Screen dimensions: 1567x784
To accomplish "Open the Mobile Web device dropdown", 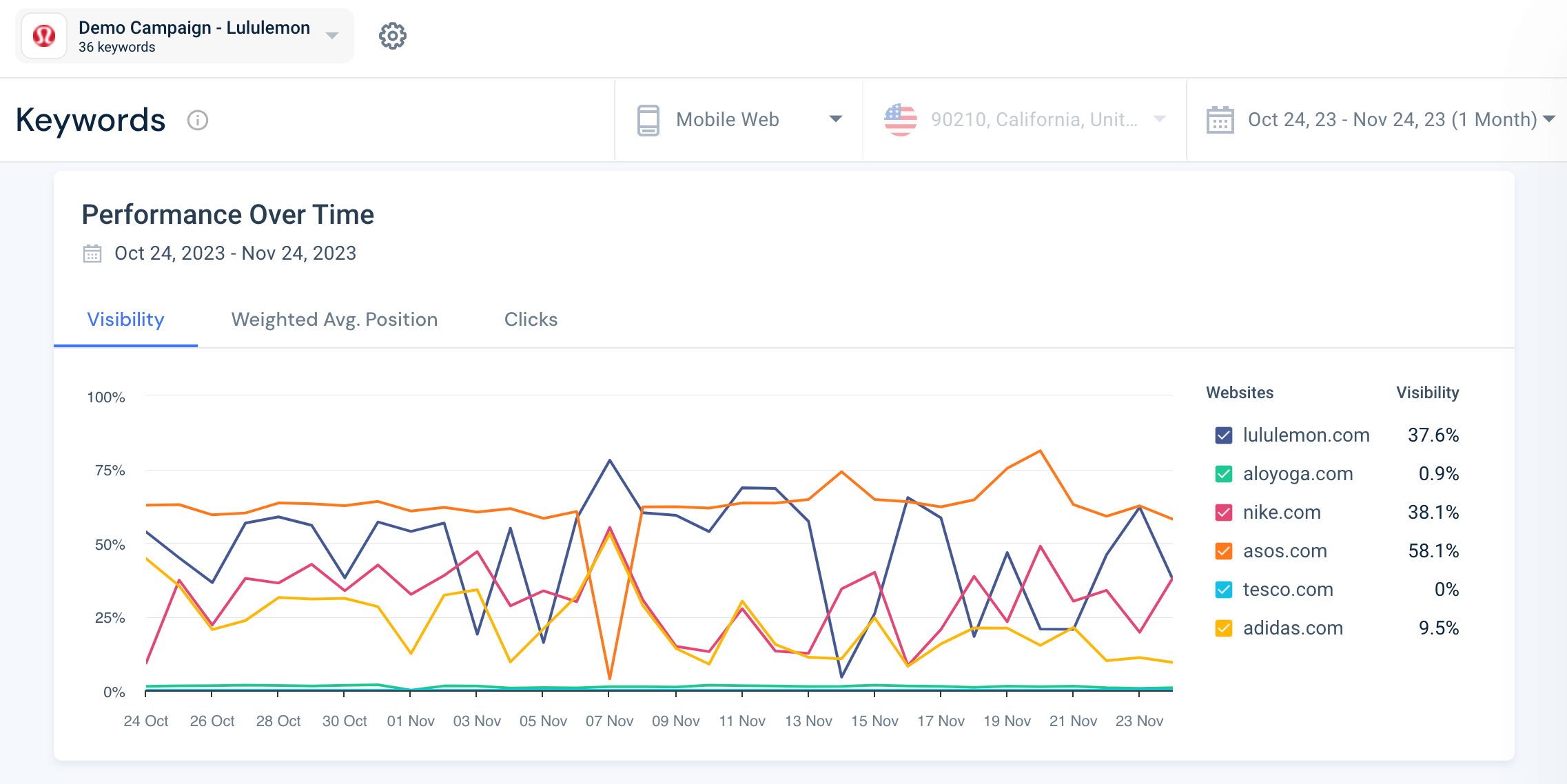I will pos(835,119).
